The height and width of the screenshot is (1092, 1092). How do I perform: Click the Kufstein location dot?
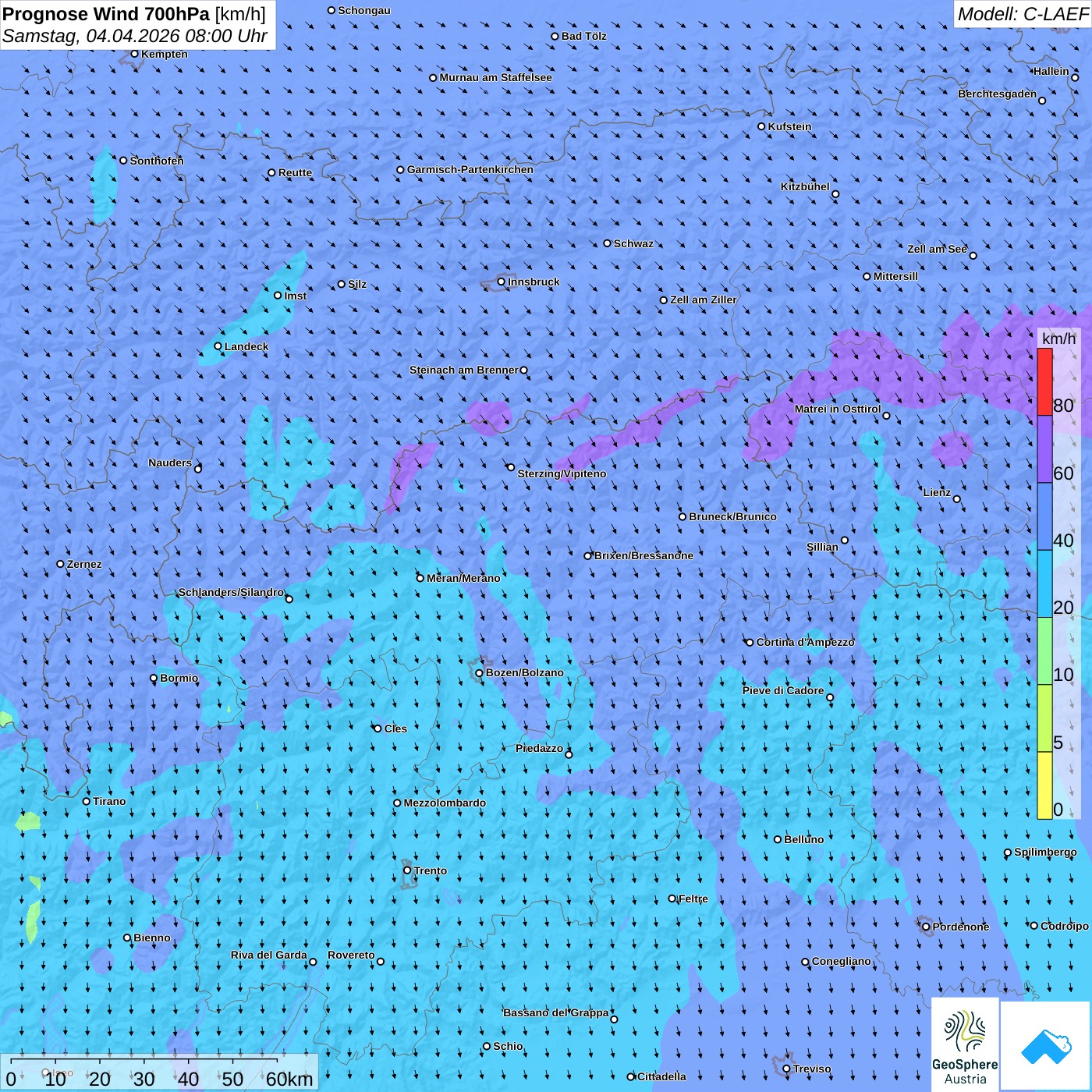point(762,126)
